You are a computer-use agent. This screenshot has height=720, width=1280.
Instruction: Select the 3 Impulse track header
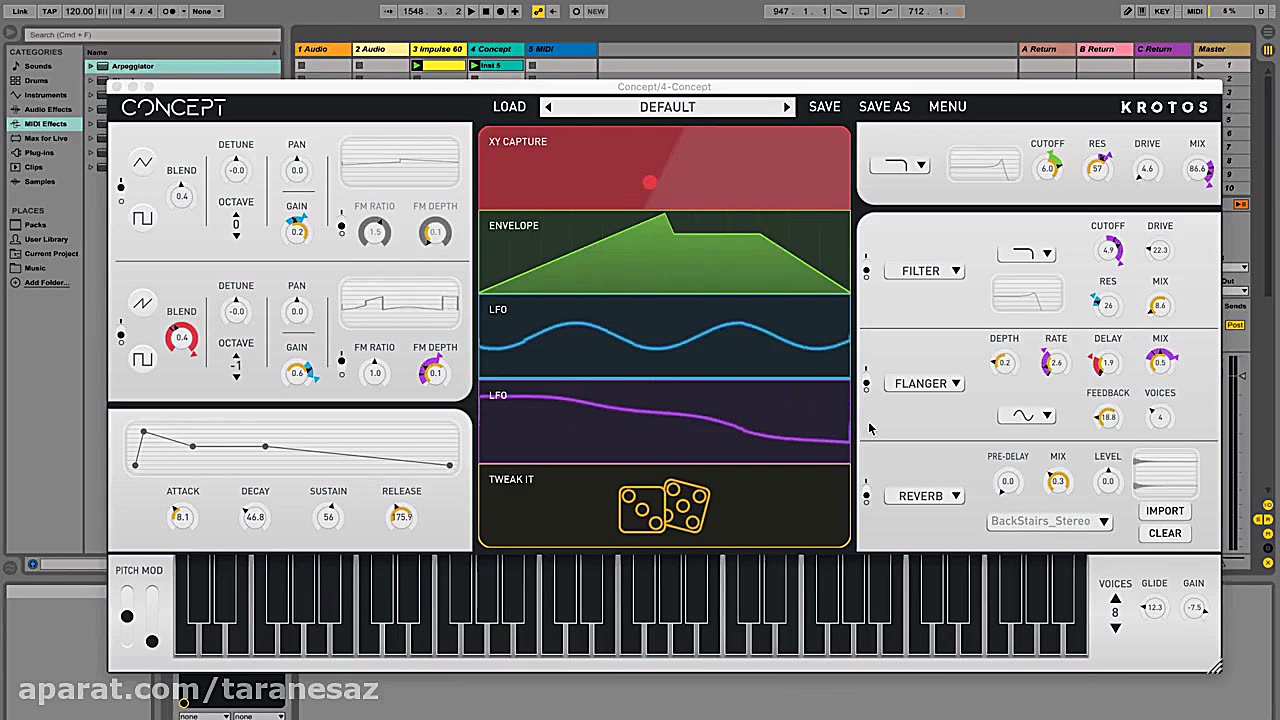439,49
